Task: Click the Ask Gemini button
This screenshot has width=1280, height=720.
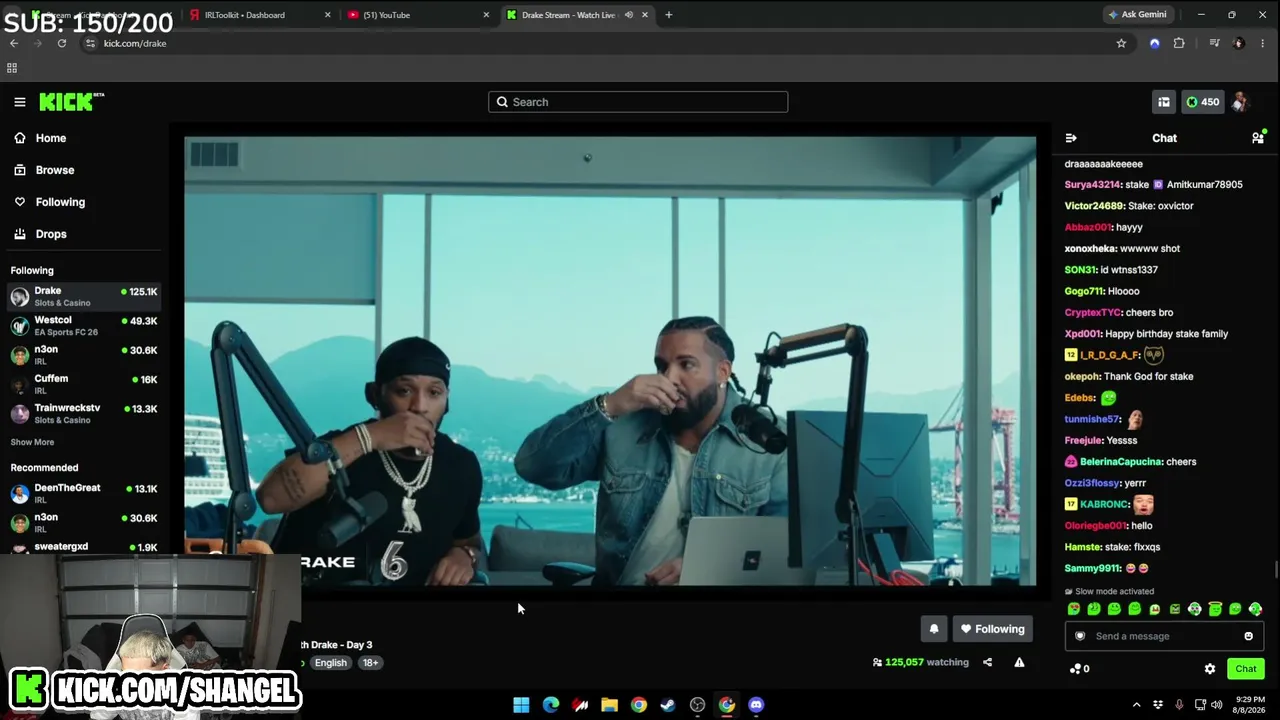Action: (1137, 15)
